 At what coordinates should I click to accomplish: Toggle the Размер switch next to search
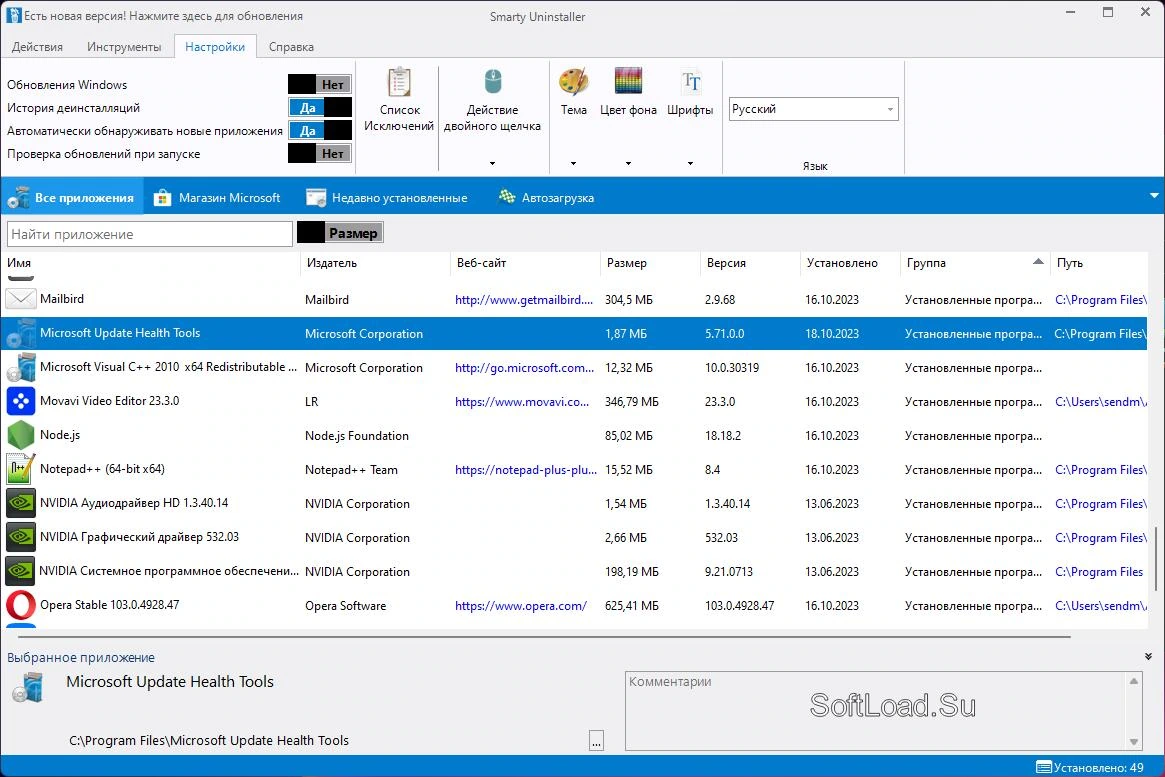point(340,233)
